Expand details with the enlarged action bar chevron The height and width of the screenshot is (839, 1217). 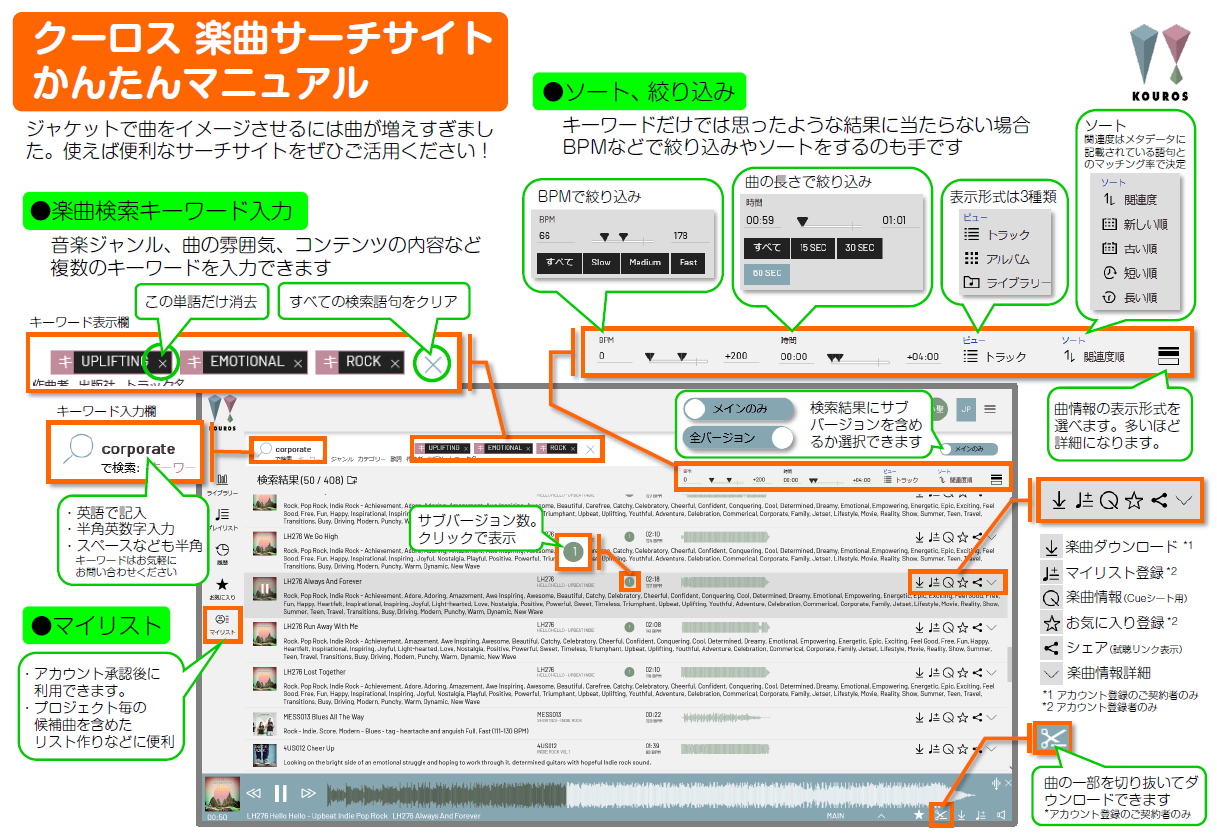point(1185,500)
